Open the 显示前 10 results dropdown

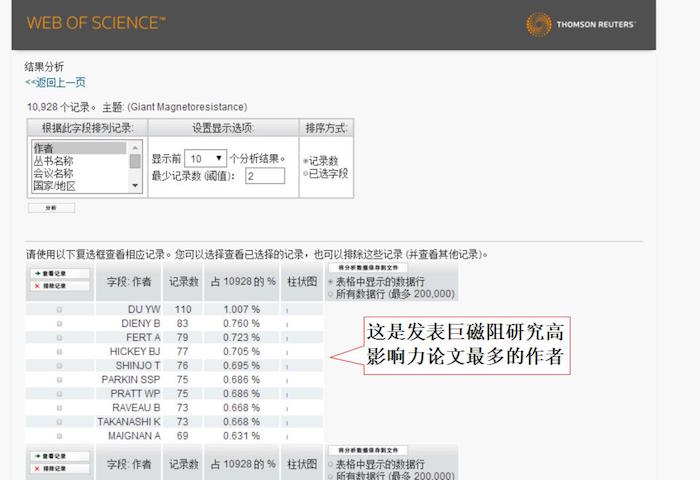[x=205, y=159]
